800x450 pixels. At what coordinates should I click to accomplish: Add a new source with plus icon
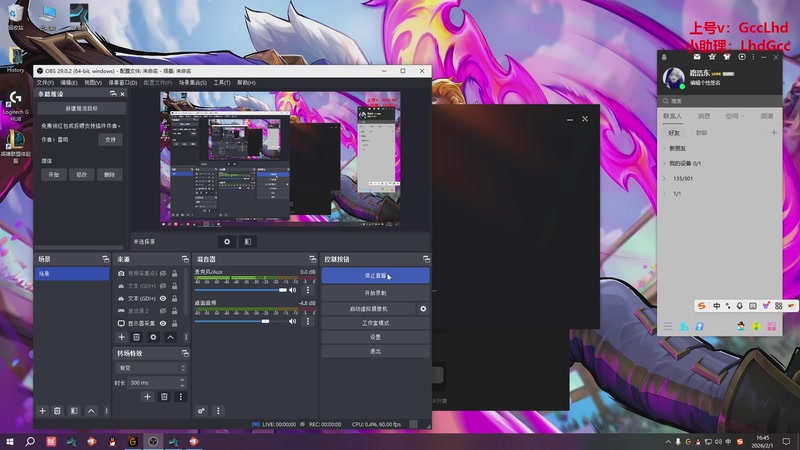coord(121,337)
